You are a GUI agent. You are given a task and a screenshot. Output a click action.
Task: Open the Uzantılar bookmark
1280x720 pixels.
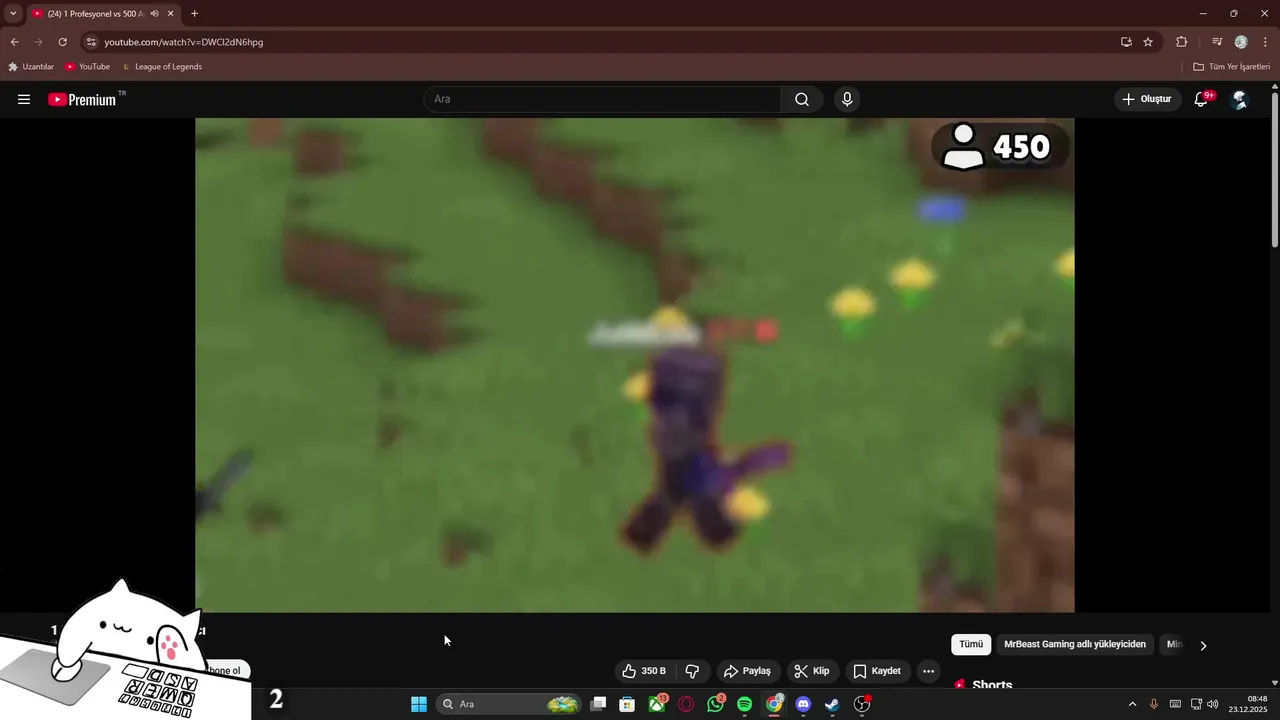31,67
